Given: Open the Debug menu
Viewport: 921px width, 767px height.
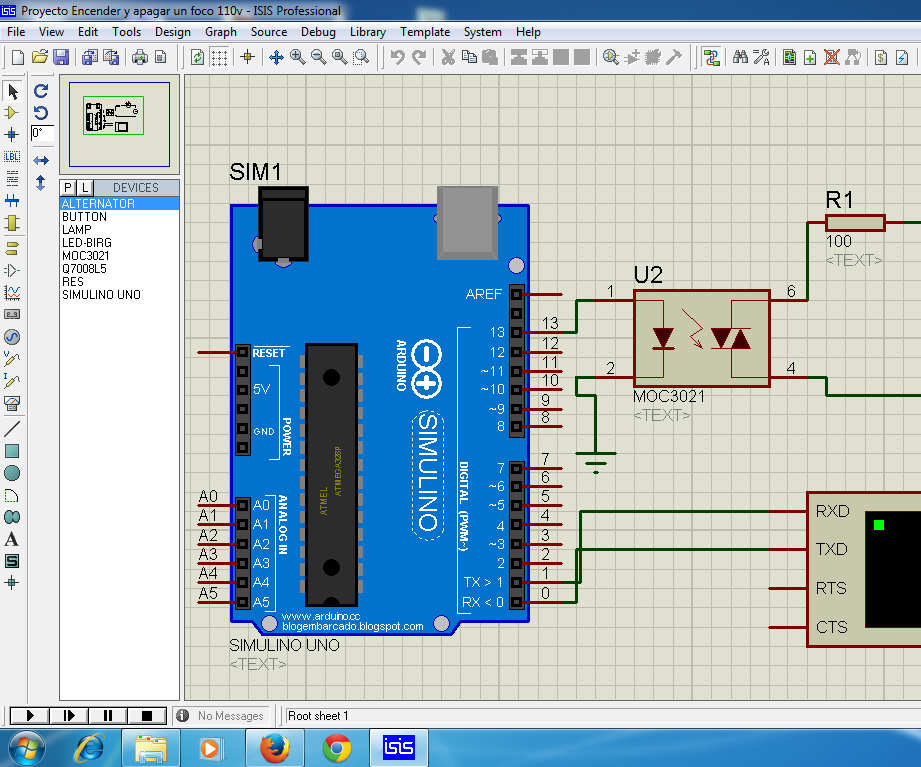Looking at the screenshot, I should click(318, 31).
